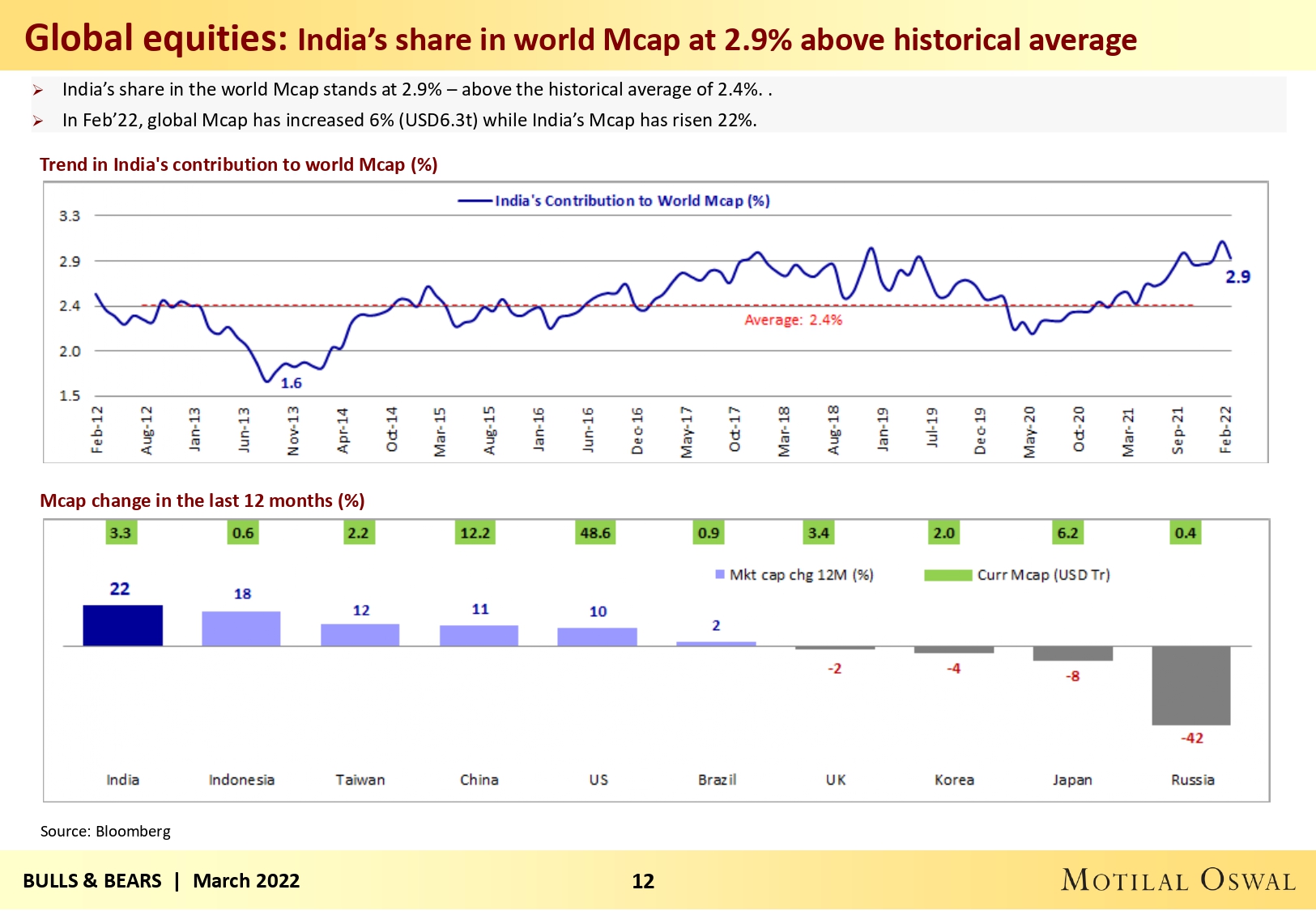Screen dimensions: 1316x911
Task: Click Japan's gray -8 bar
Action: [1072, 653]
